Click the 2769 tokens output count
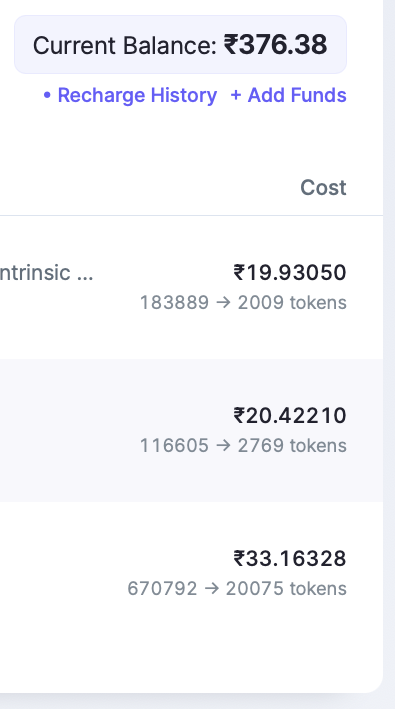This screenshot has width=395, height=709. 292,445
